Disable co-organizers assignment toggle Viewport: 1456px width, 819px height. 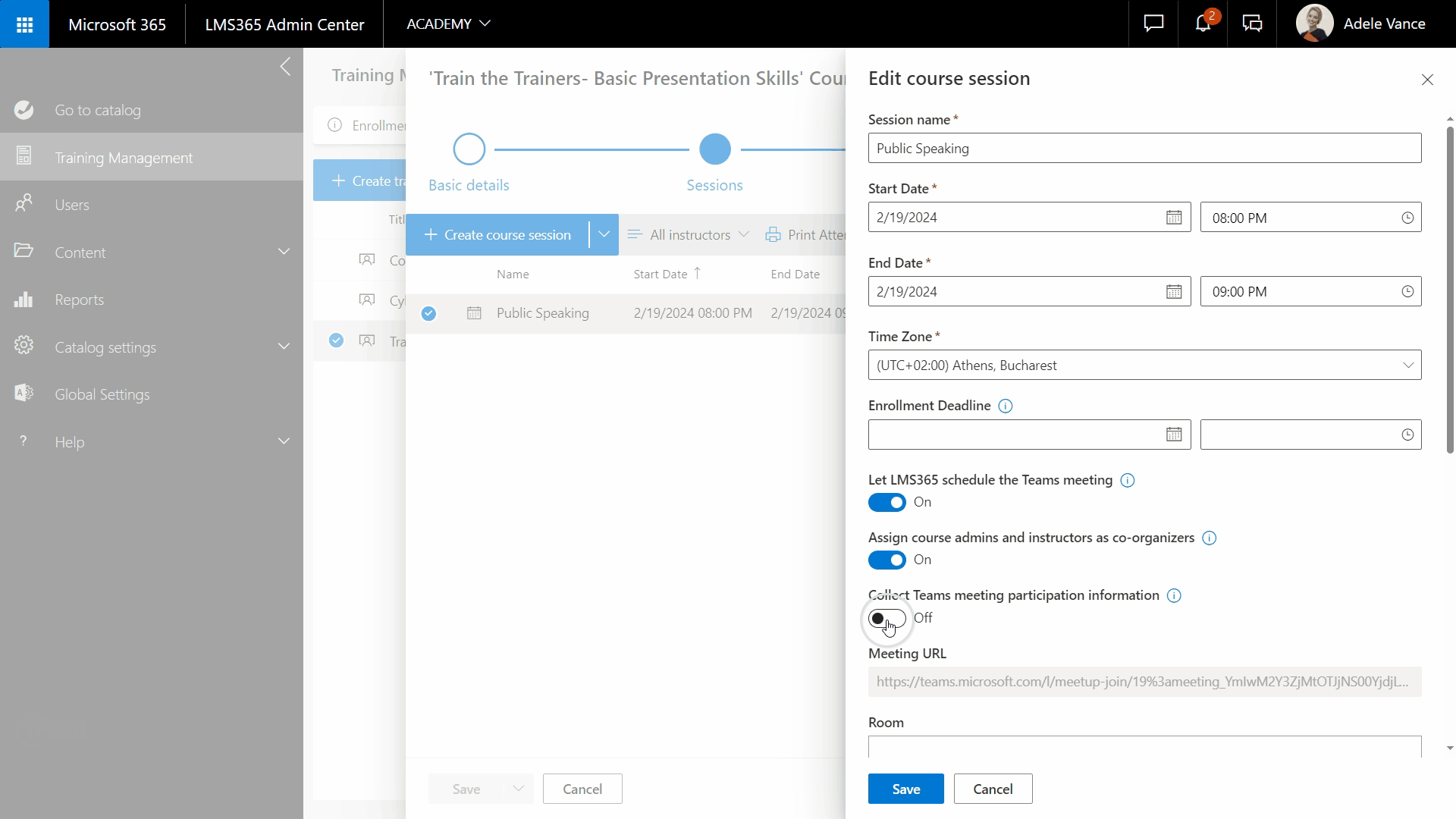[886, 560]
